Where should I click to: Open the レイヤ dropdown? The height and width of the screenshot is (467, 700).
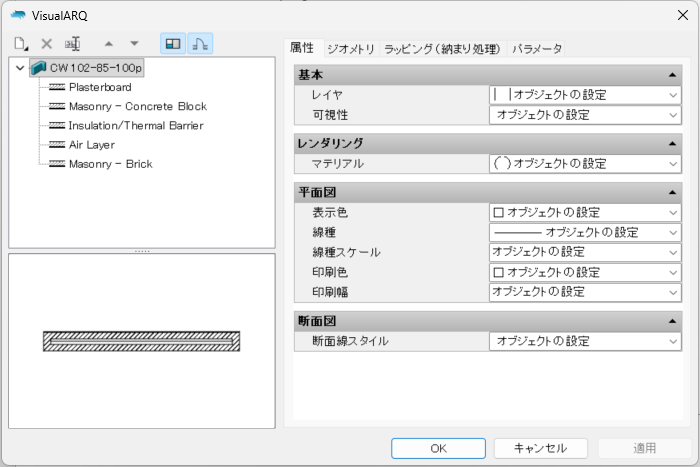[x=585, y=95]
